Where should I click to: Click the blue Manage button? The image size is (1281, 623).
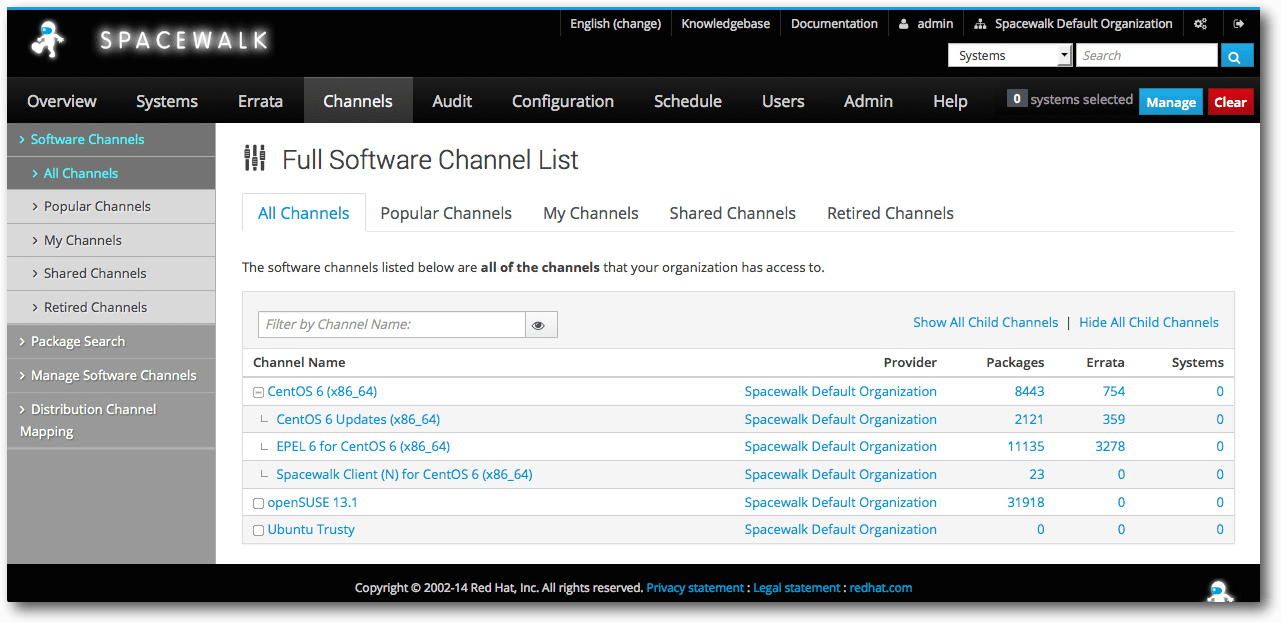click(1171, 101)
